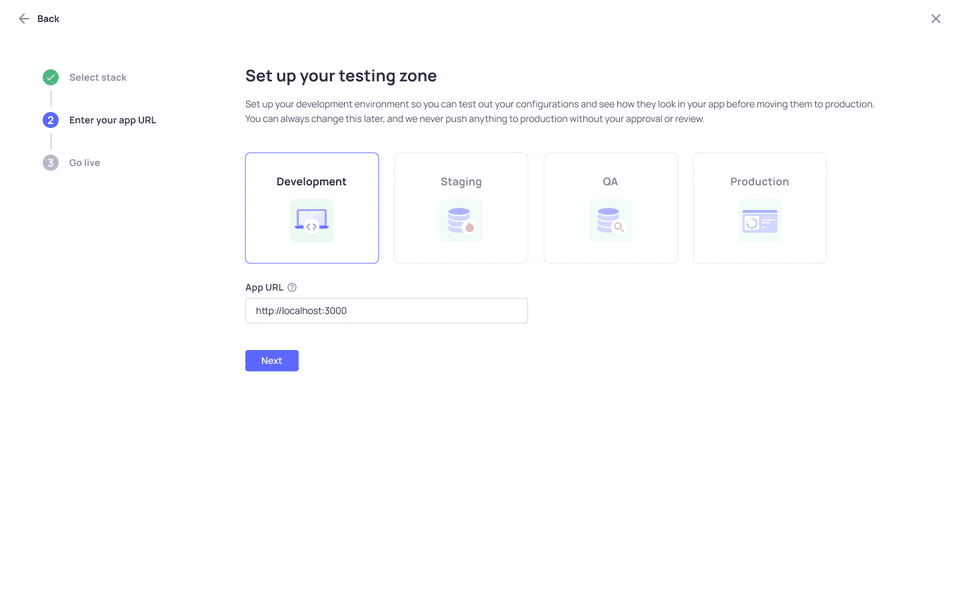The width and height of the screenshot is (960, 600).
Task: Go to the Select stack step
Action: click(x=98, y=77)
